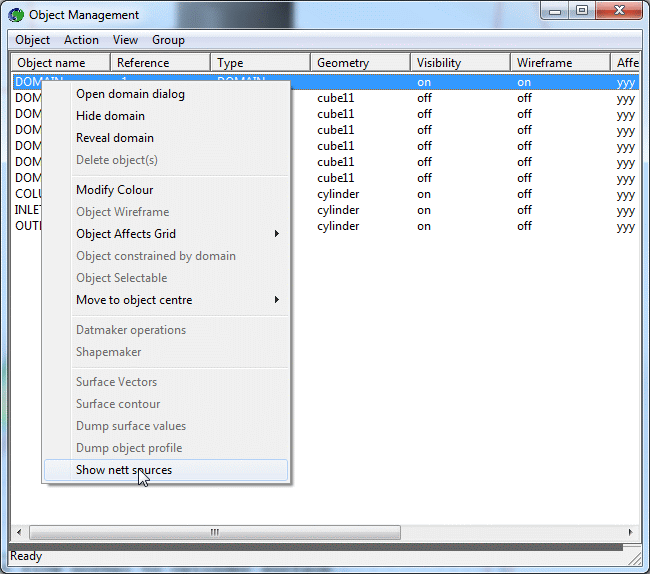This screenshot has height=574, width=650.
Task: Select 'Modify Colour' option
Action: click(x=115, y=190)
